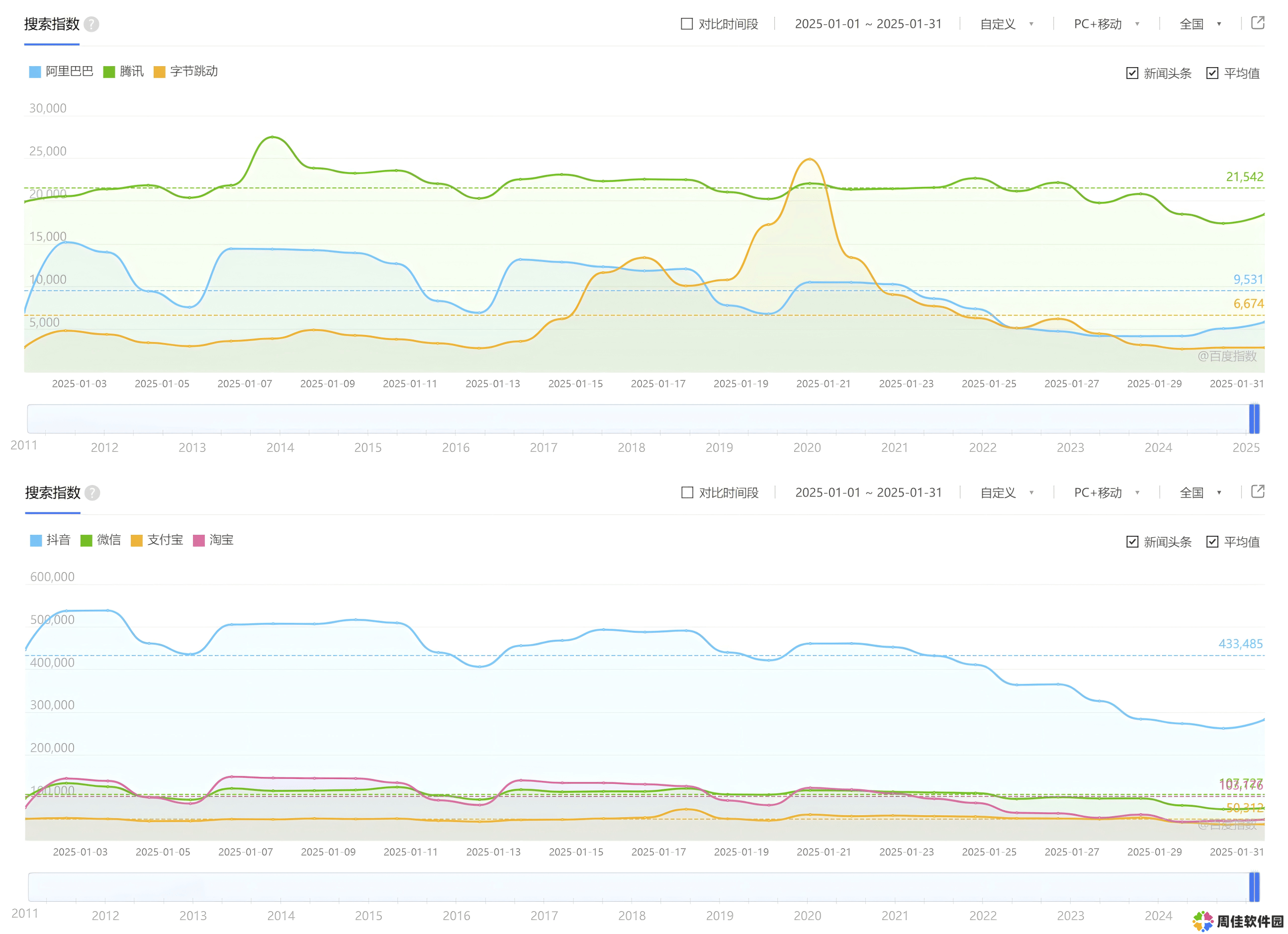Uncheck 新闻头条 in bottom chart
1288x934 pixels.
coord(1132,542)
